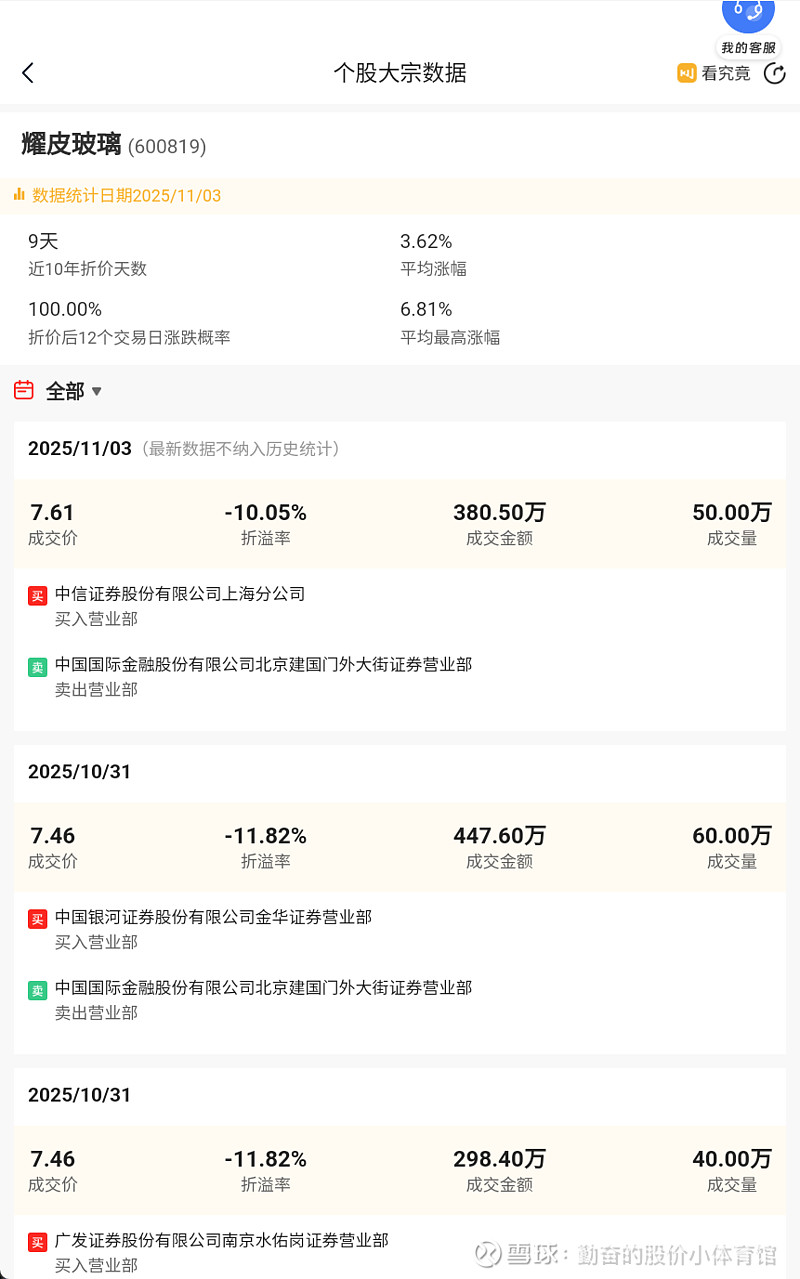Open 中国银河证券金华证券营业部 buyer details
800x1279 pixels.
pos(213,917)
